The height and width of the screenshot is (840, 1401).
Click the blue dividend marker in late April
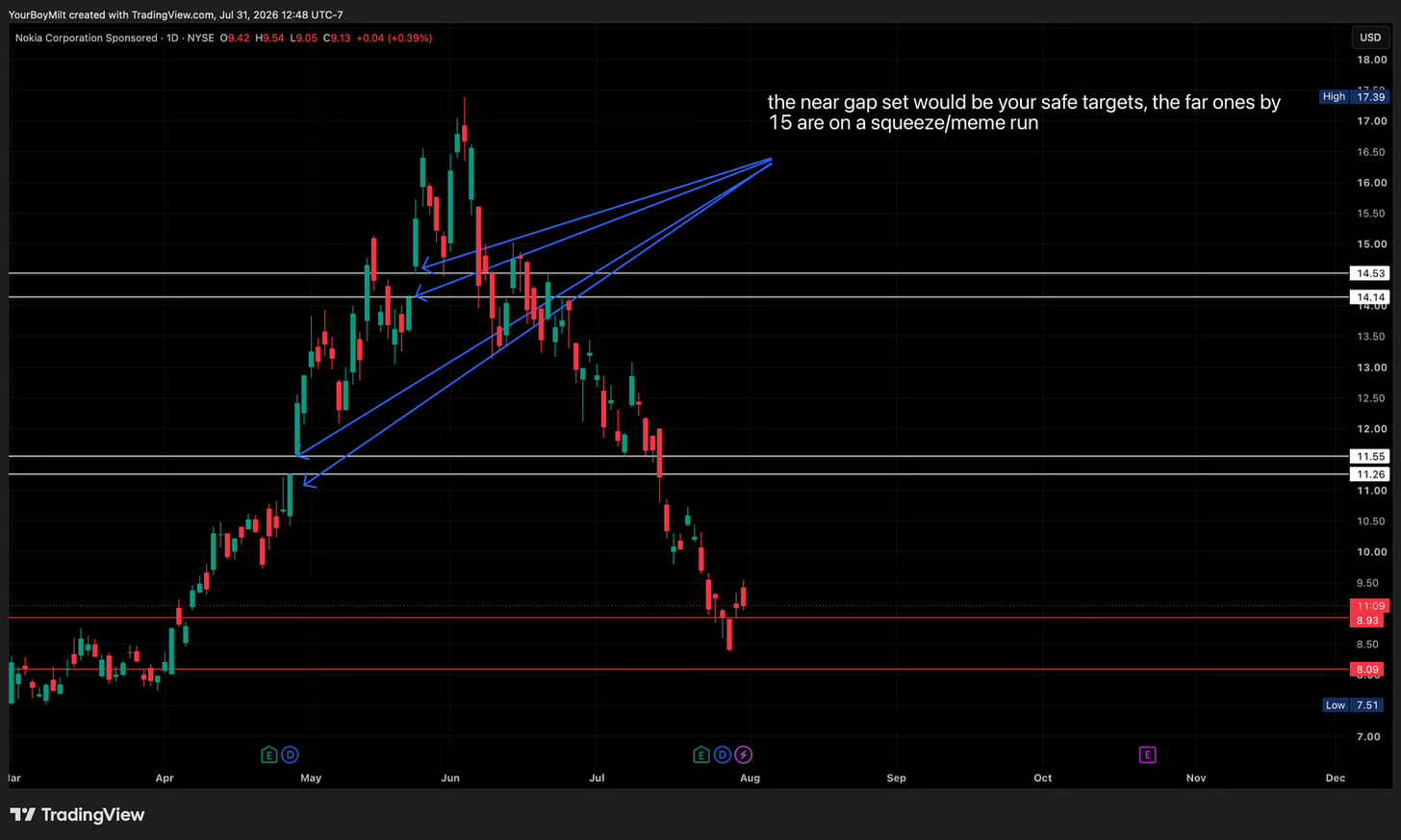(x=290, y=755)
